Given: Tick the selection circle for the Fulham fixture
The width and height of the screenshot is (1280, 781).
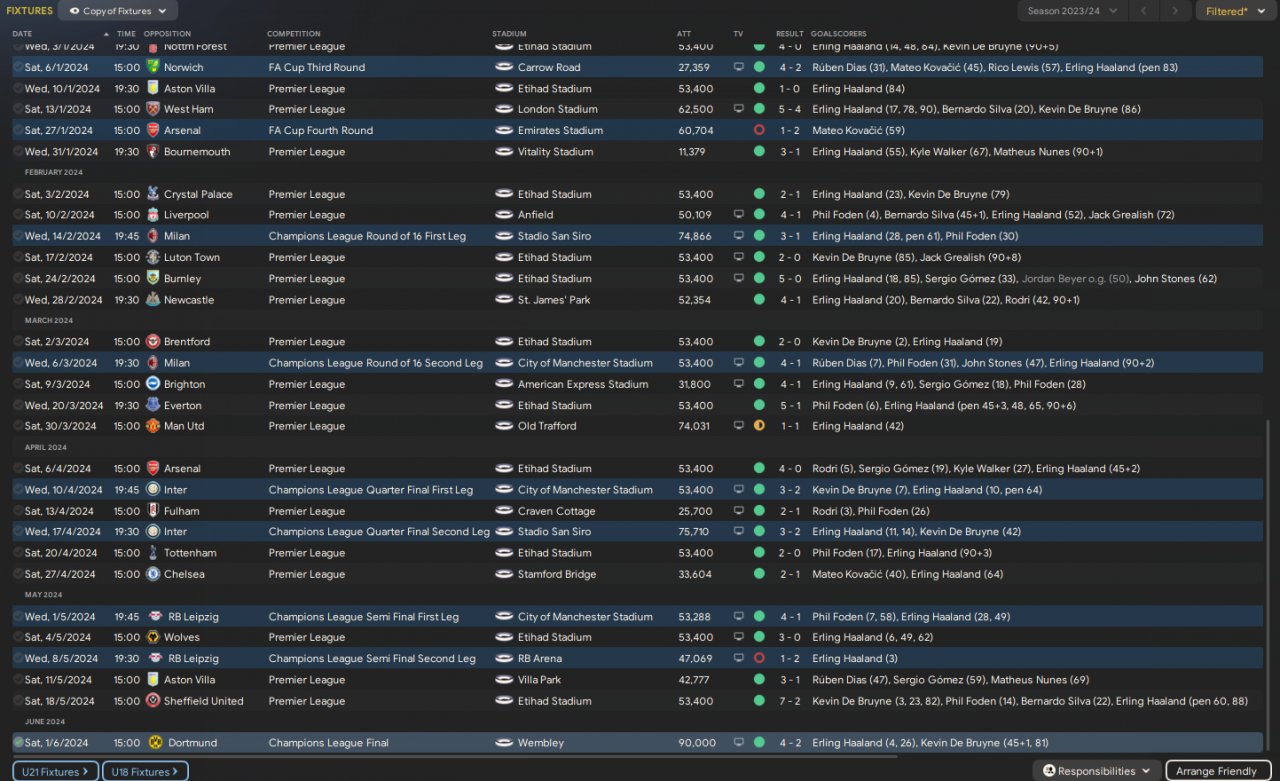Looking at the screenshot, I should (x=18, y=511).
